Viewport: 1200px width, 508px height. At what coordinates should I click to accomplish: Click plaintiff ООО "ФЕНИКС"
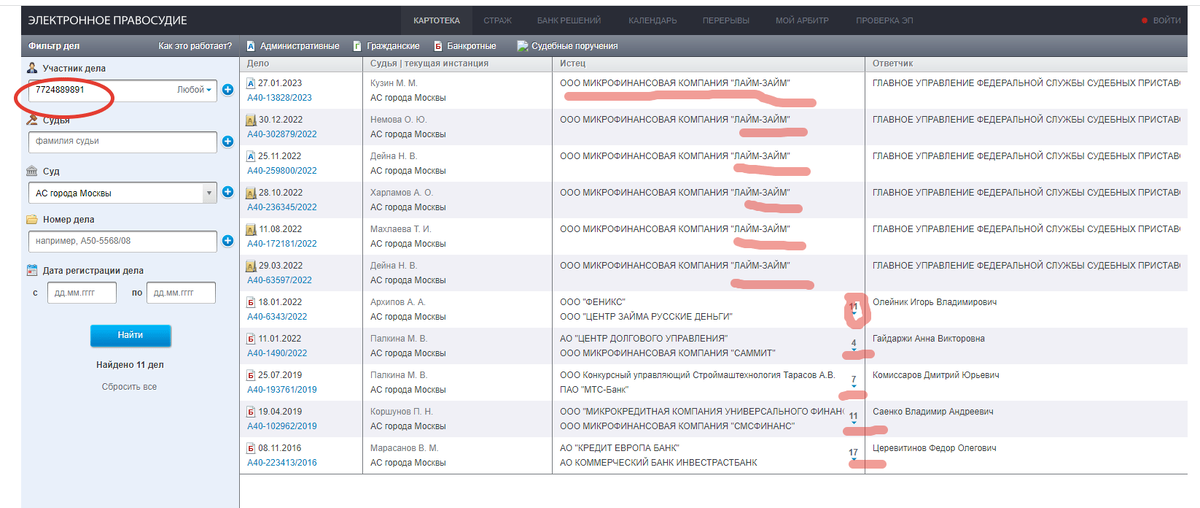(593, 302)
